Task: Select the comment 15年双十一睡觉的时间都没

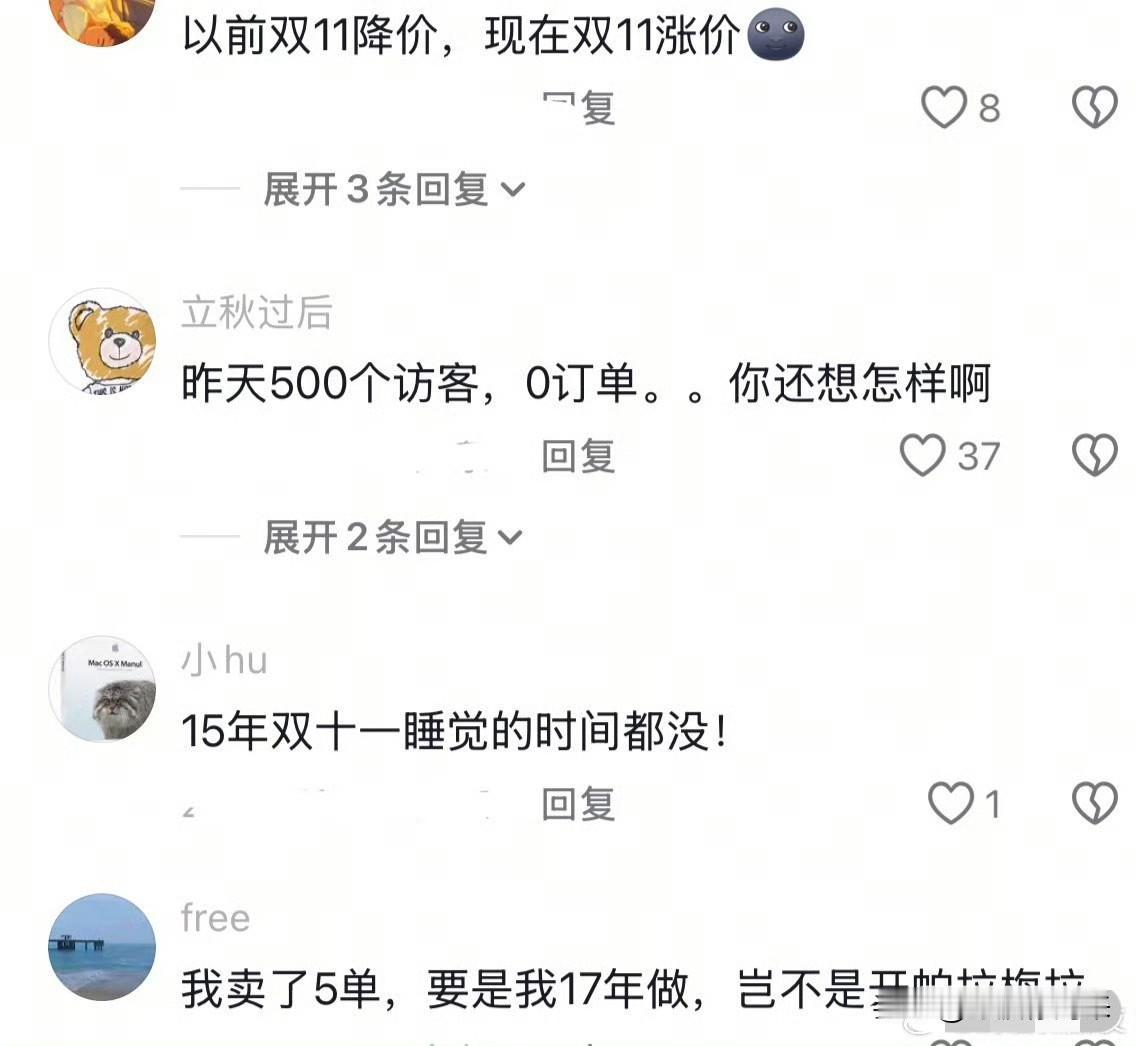Action: [x=454, y=730]
